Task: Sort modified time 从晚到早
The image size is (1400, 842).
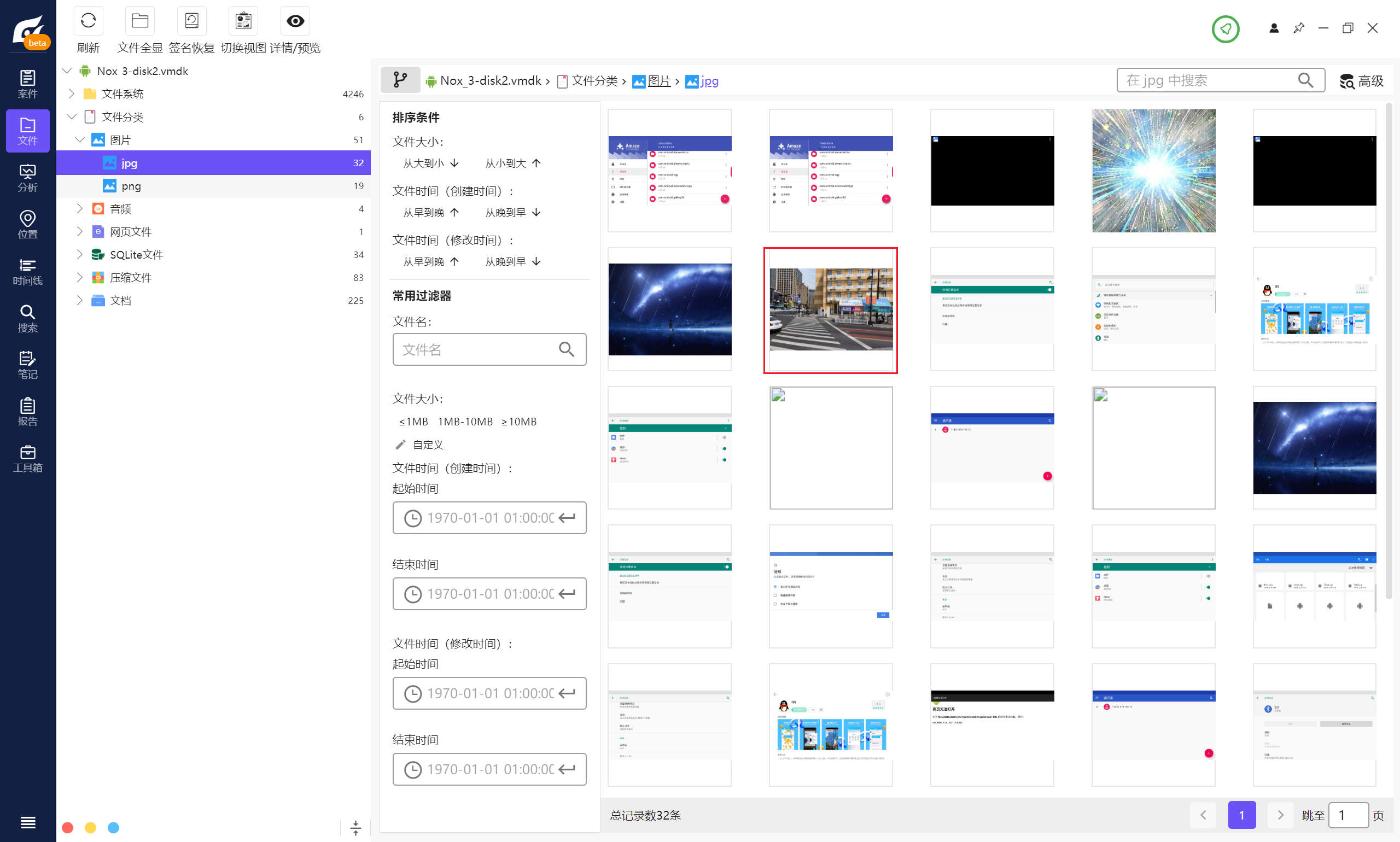Action: coord(512,261)
